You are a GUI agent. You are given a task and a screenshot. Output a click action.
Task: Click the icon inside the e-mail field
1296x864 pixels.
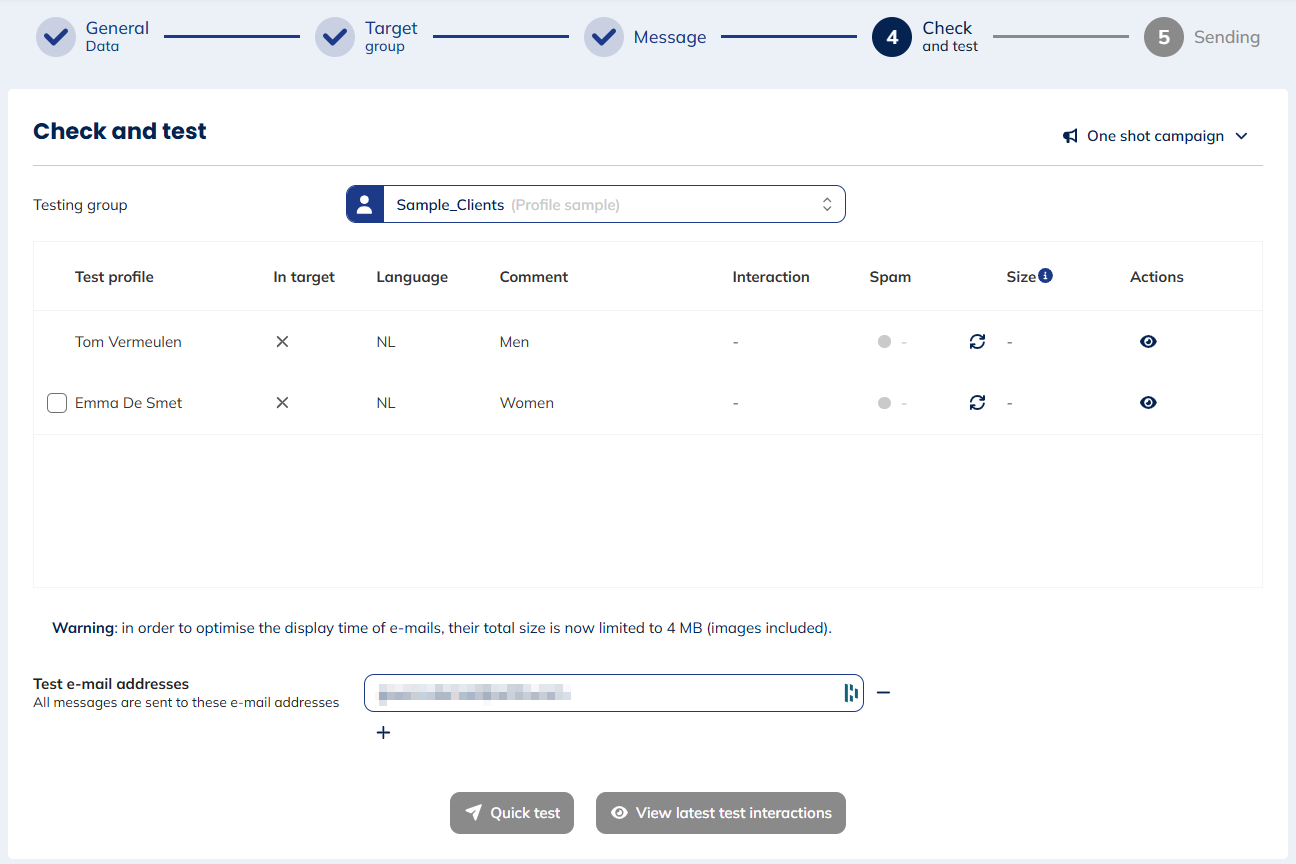coord(851,693)
